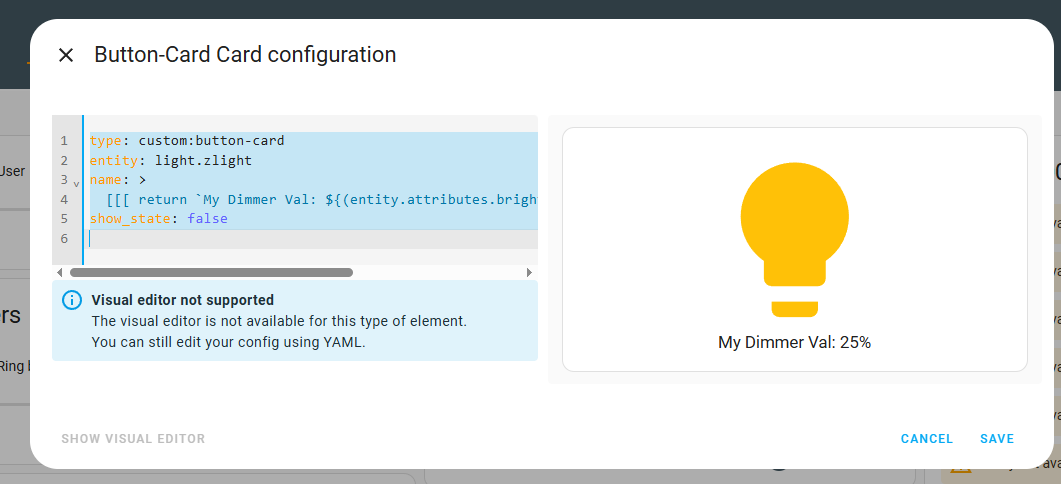
Task: Place cursor on empty line 6
Action: click(313, 238)
